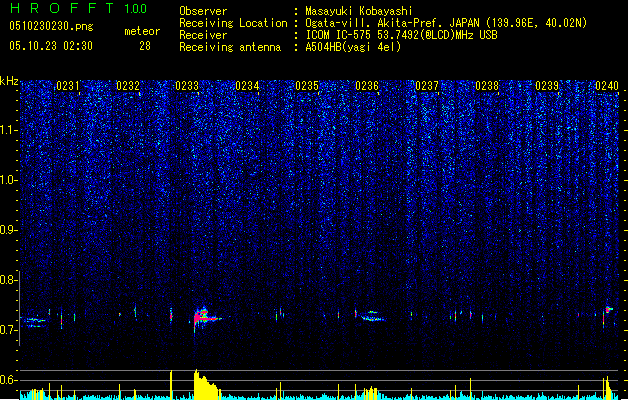The width and height of the screenshot is (629, 400).
Task: Click the 0.8 kHz axis label
Action: (9, 280)
